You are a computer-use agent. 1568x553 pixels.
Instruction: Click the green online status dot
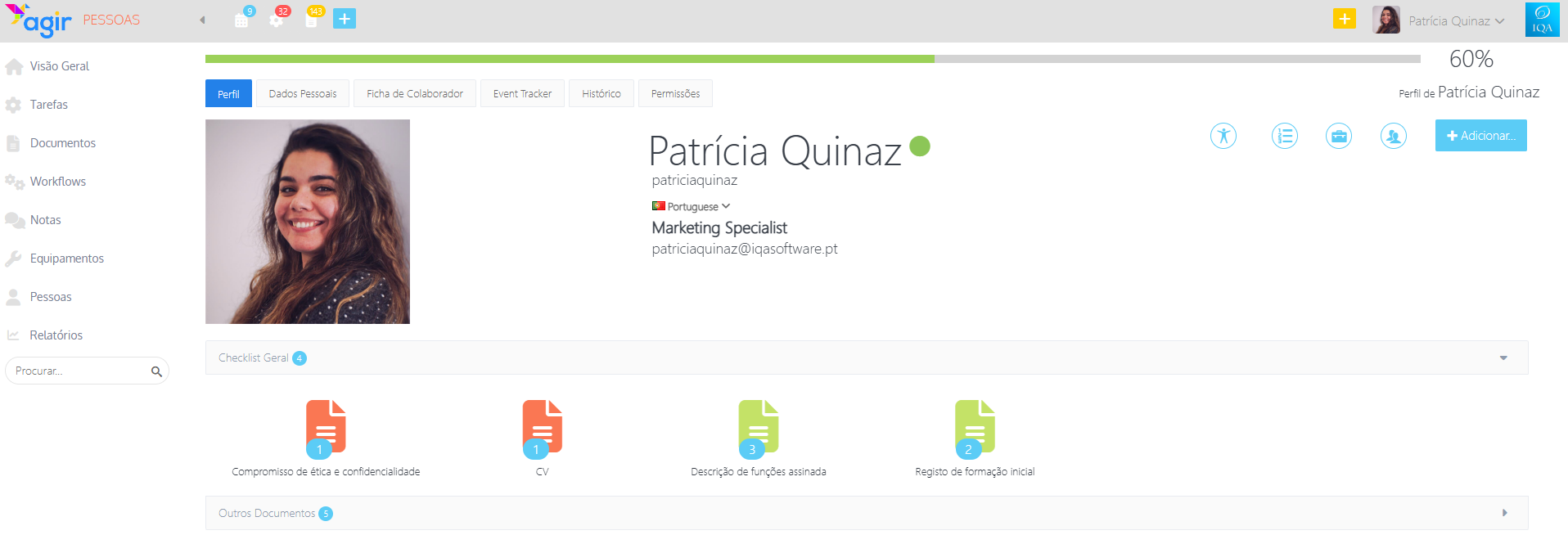point(920,146)
